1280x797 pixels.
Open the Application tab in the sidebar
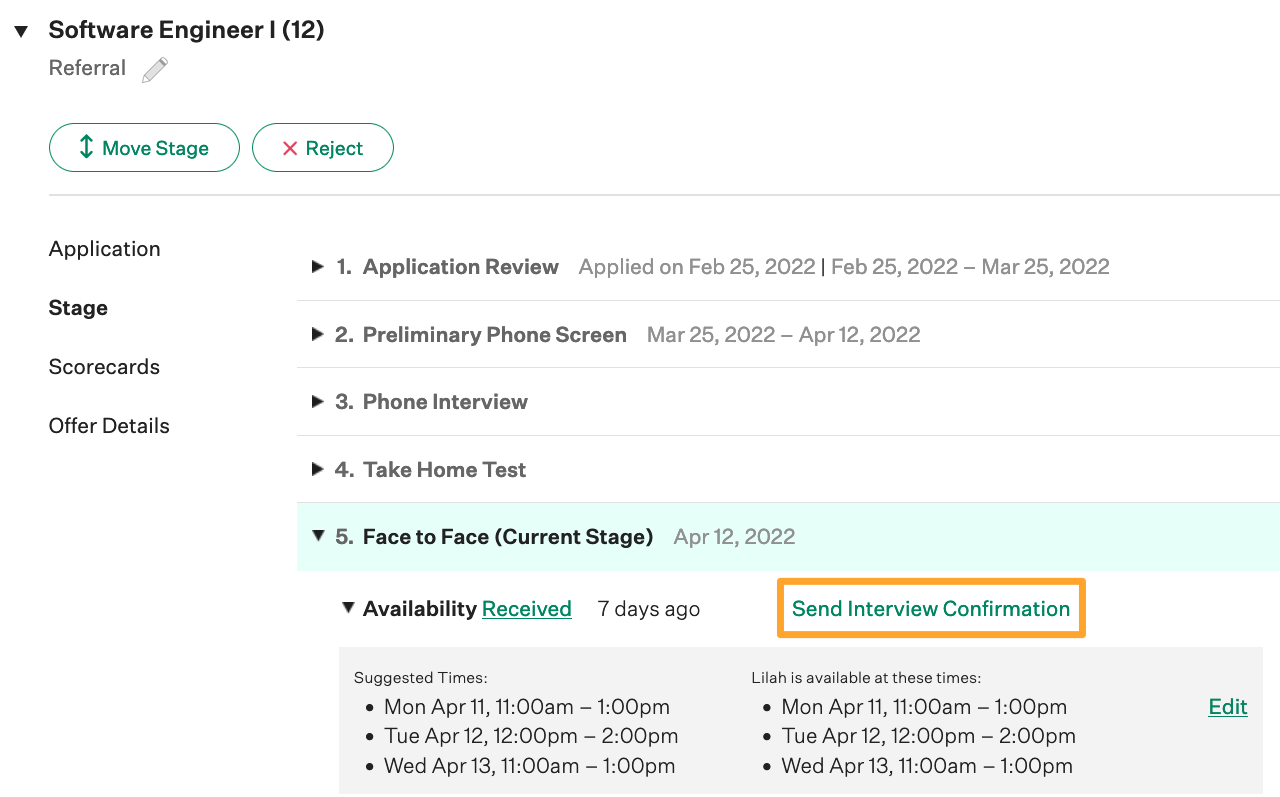click(x=104, y=248)
